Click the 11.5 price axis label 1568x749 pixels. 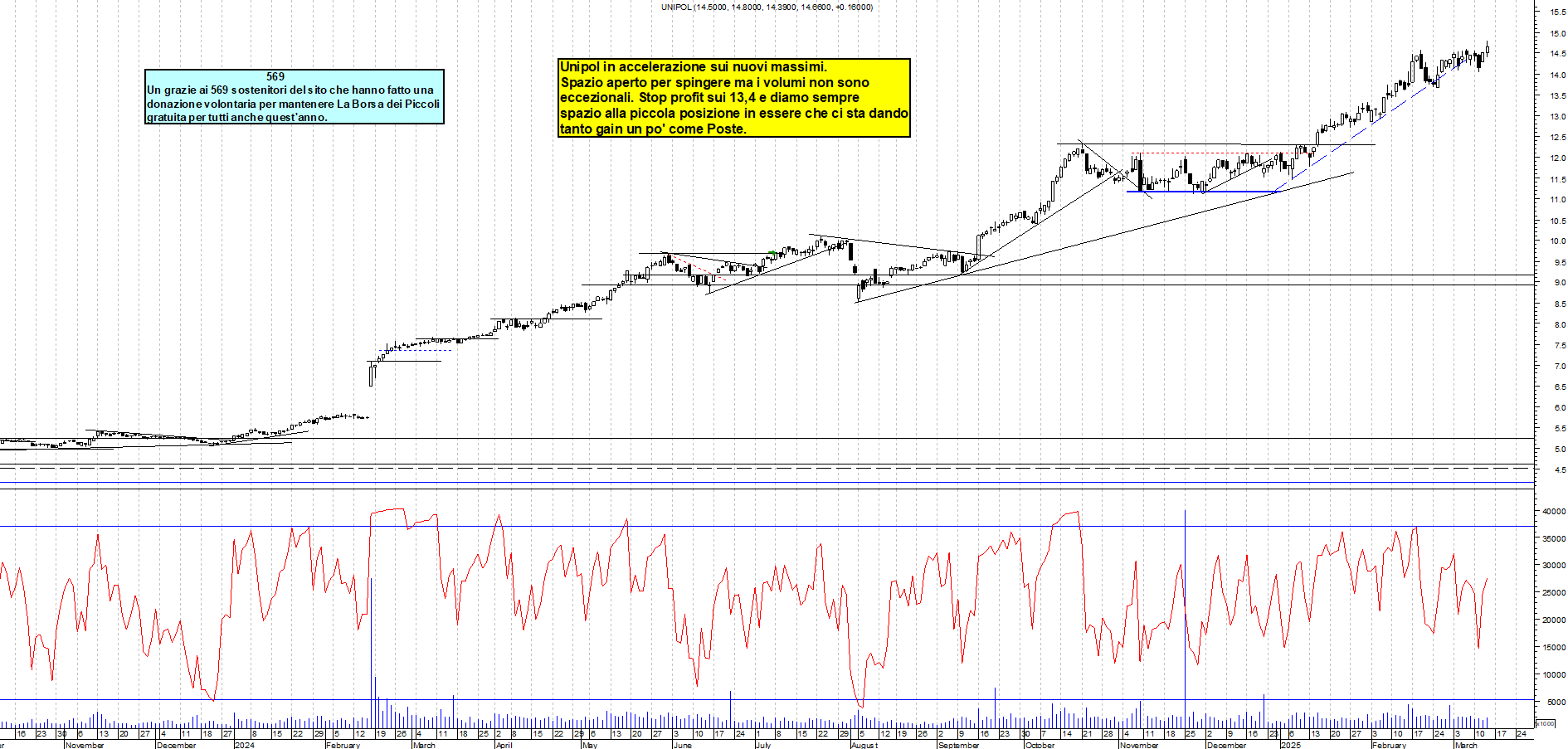pyautogui.click(x=1557, y=180)
